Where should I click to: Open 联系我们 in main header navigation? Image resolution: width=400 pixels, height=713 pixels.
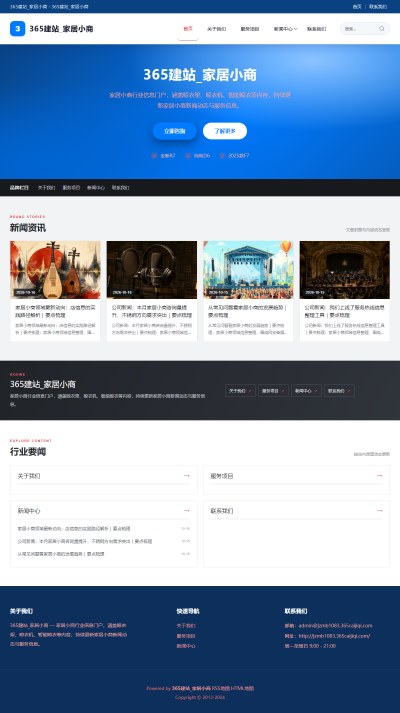click(316, 29)
